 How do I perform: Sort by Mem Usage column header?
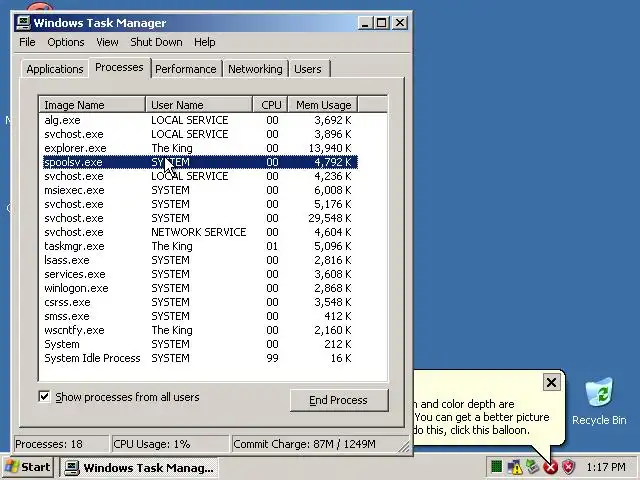click(x=323, y=105)
